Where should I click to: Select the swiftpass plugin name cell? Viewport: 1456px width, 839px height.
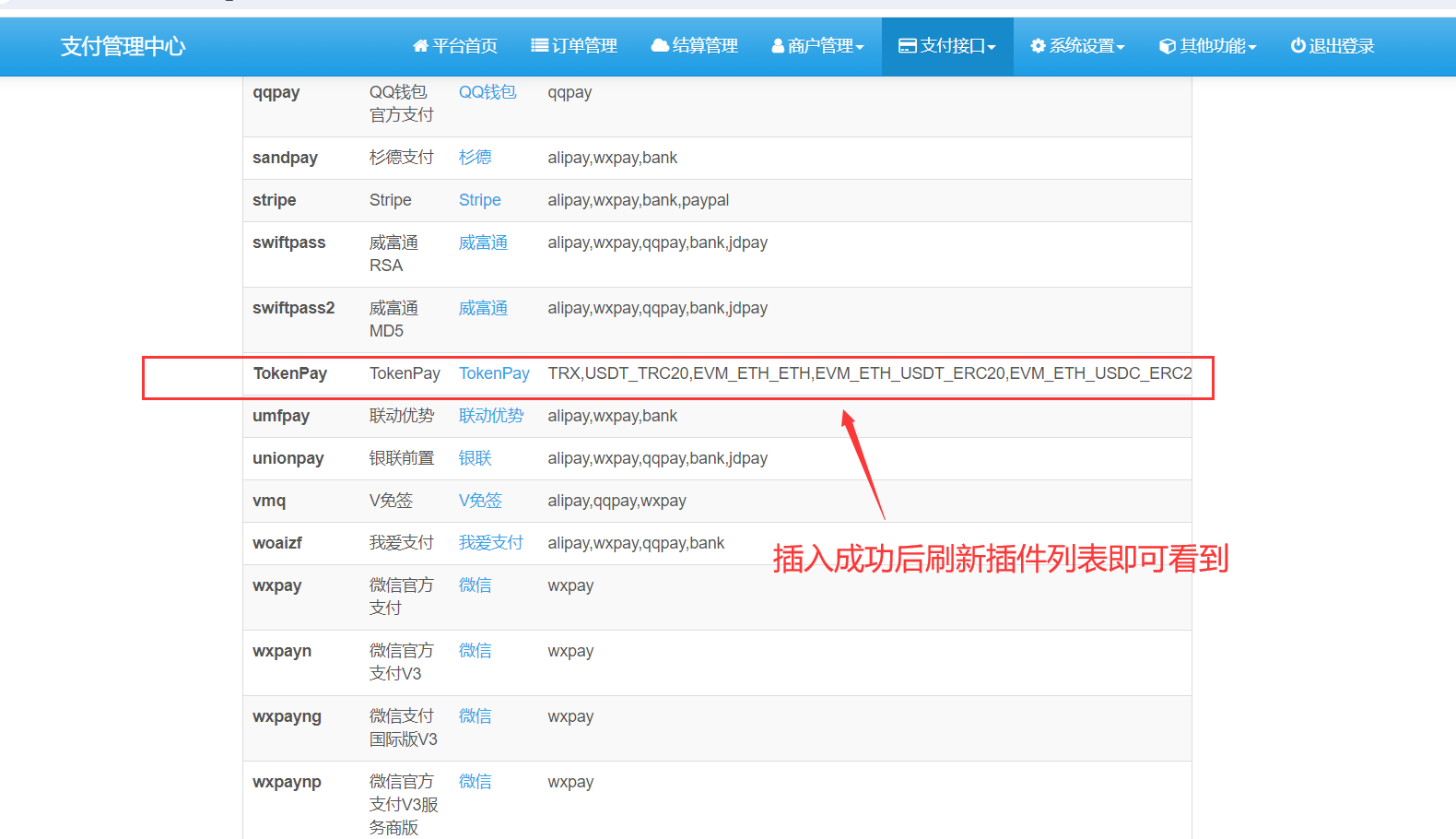[x=289, y=242]
